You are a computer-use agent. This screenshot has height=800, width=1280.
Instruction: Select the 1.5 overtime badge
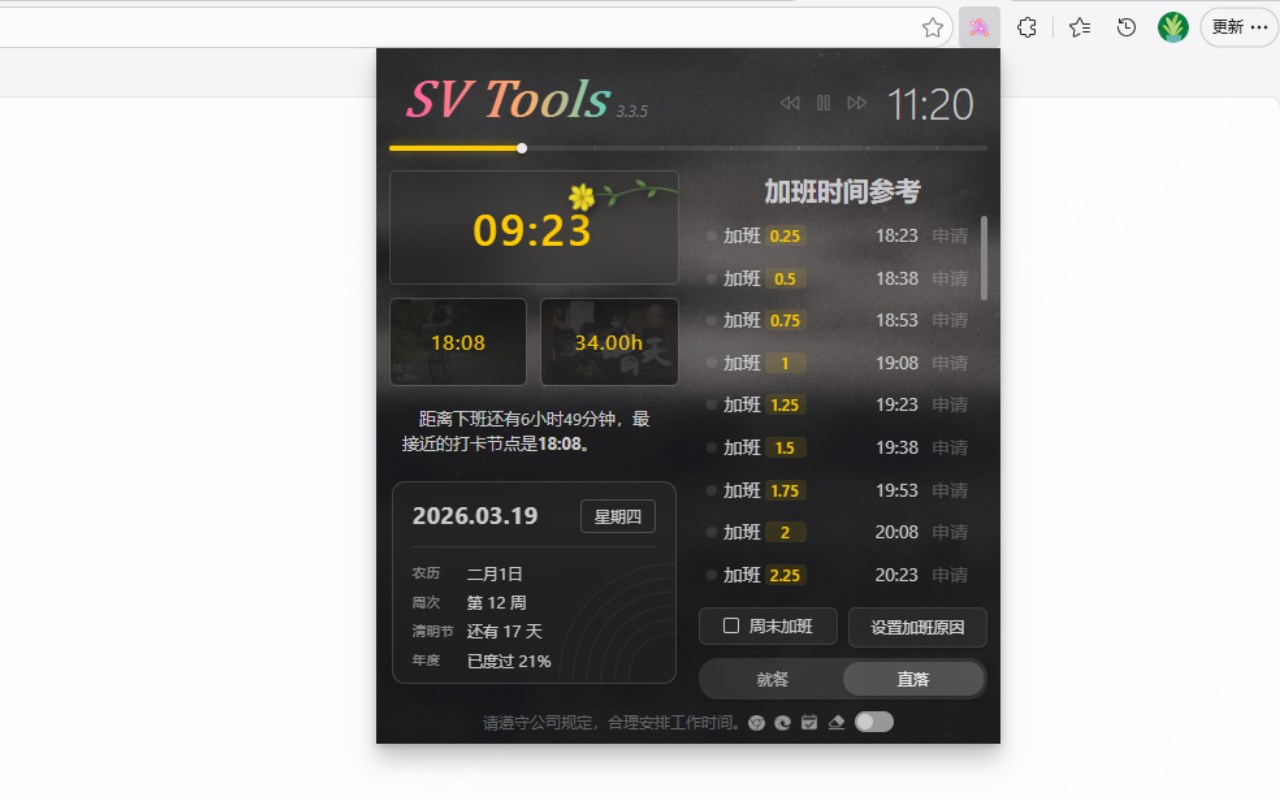pyautogui.click(x=786, y=447)
